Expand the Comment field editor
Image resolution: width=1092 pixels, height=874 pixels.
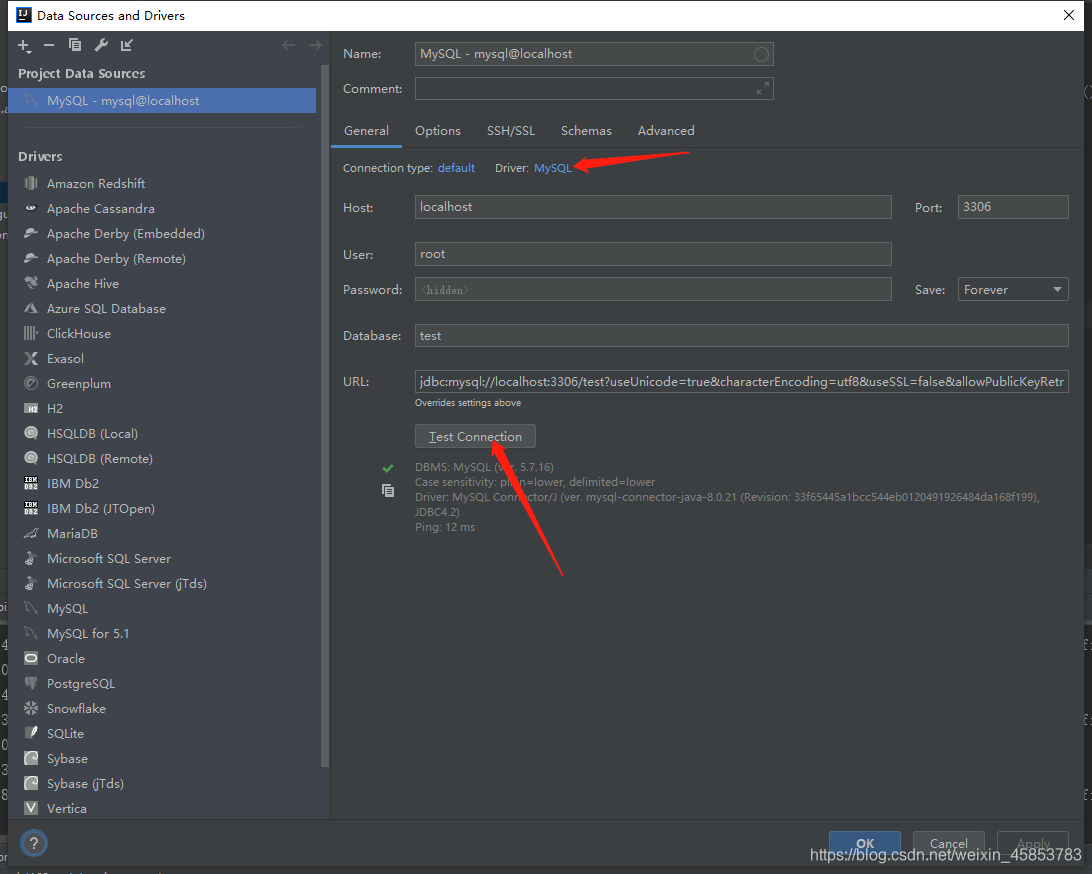763,88
